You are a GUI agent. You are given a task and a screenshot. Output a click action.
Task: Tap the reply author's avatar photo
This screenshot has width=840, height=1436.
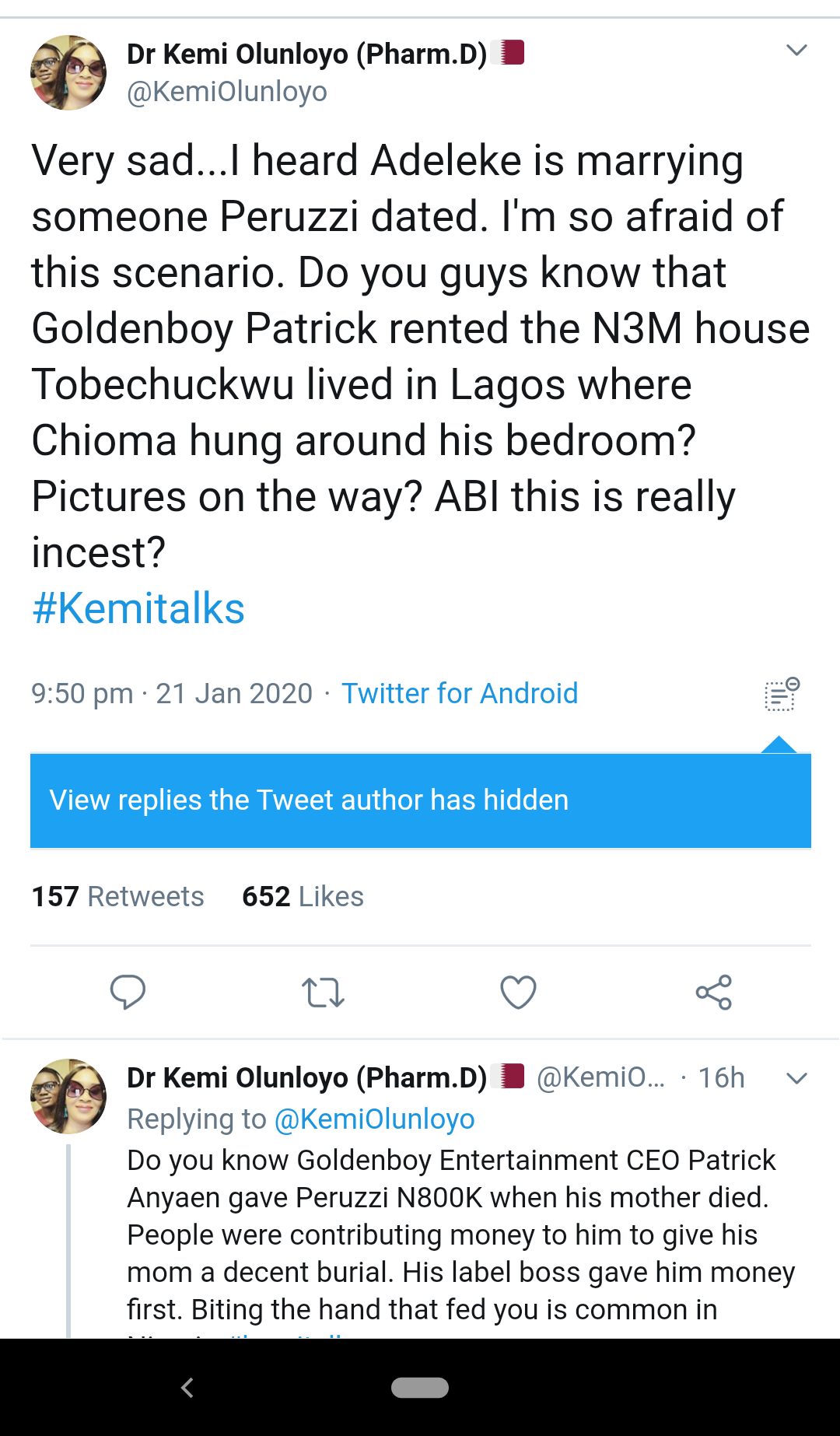pos(68,1096)
